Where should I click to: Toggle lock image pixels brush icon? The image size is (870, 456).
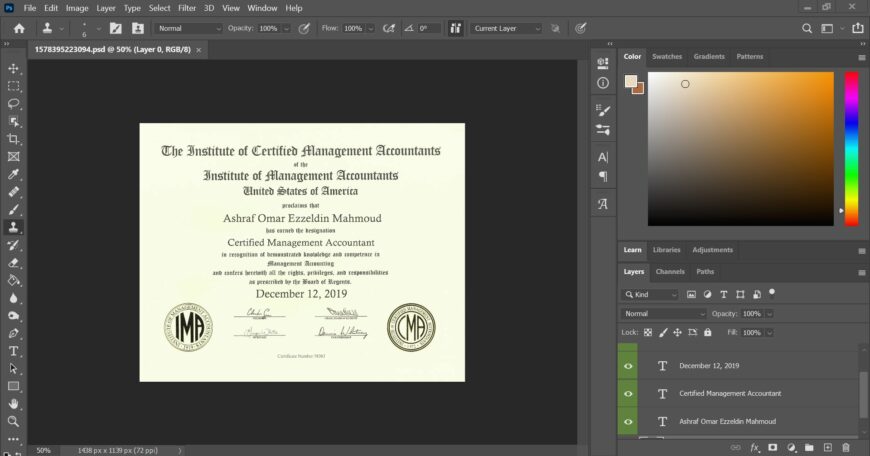click(662, 333)
